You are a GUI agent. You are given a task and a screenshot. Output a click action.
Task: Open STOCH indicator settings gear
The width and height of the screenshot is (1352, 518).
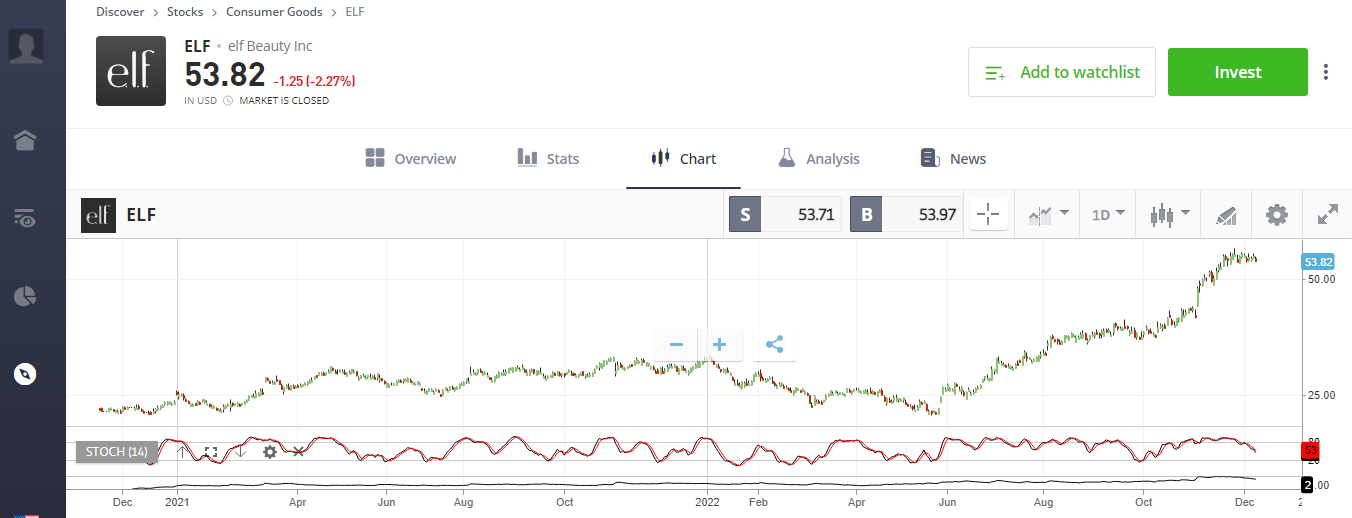pos(269,452)
